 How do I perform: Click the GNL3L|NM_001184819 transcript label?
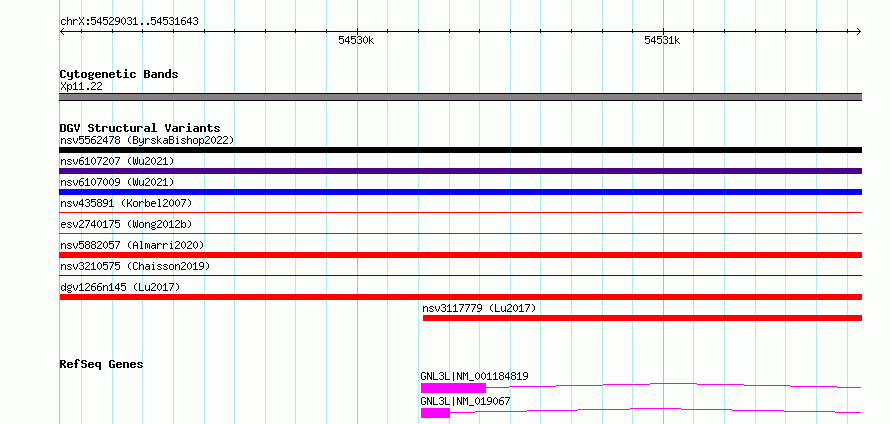pos(475,376)
